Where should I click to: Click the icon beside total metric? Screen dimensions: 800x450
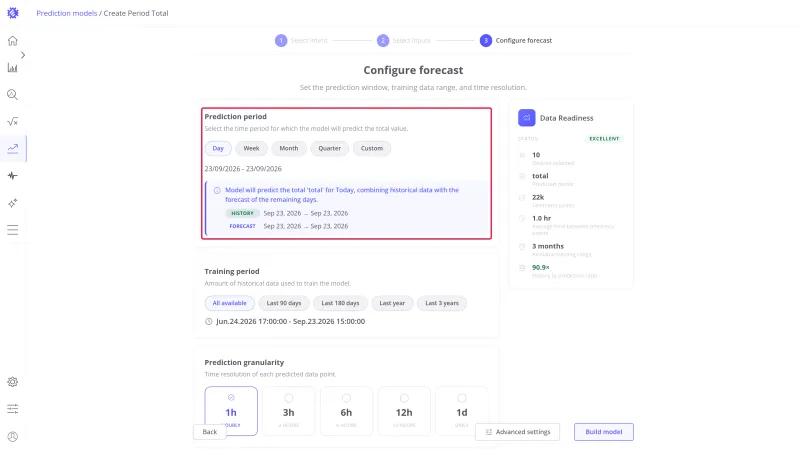pos(522,176)
